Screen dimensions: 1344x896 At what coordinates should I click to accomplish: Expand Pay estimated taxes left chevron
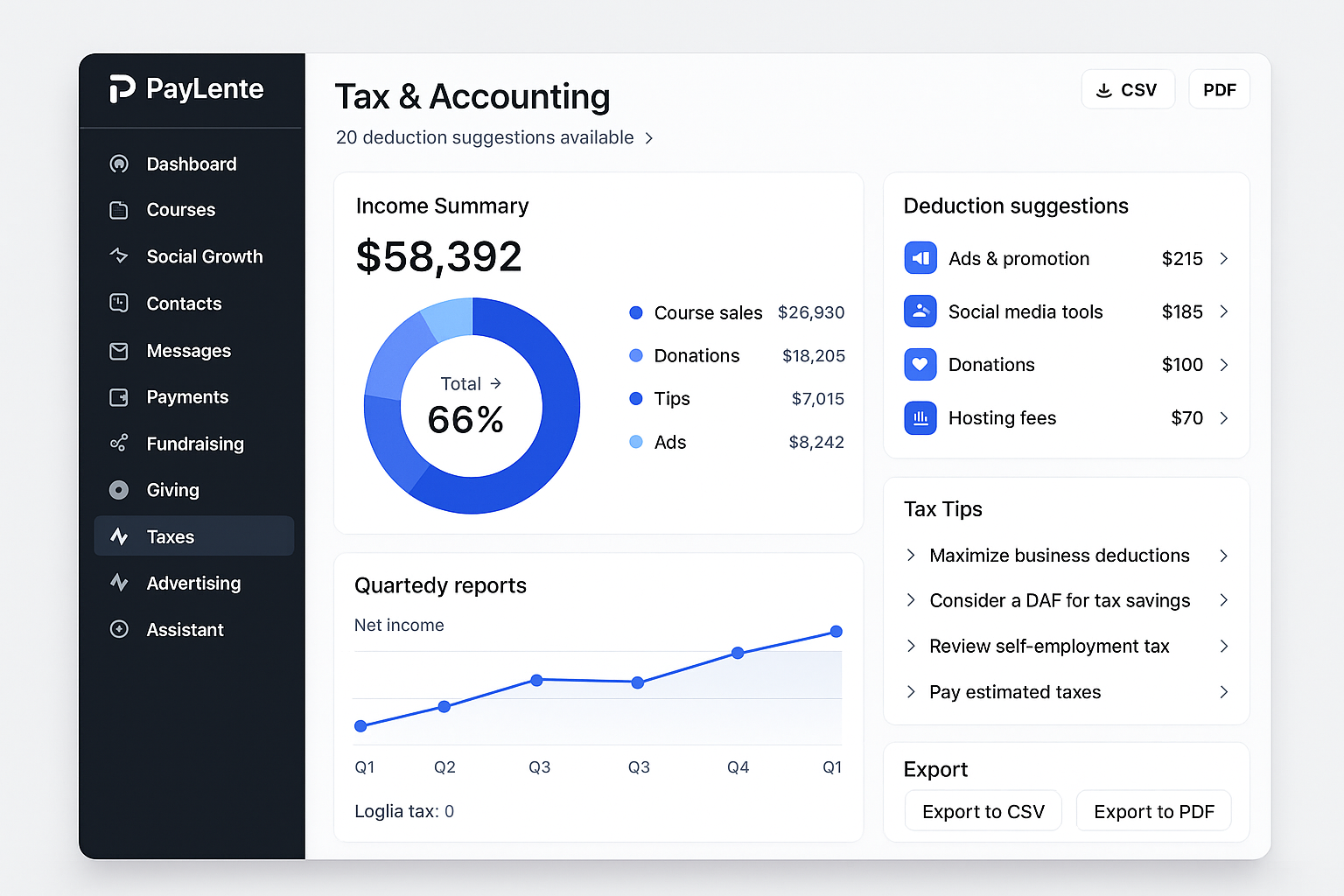(911, 691)
